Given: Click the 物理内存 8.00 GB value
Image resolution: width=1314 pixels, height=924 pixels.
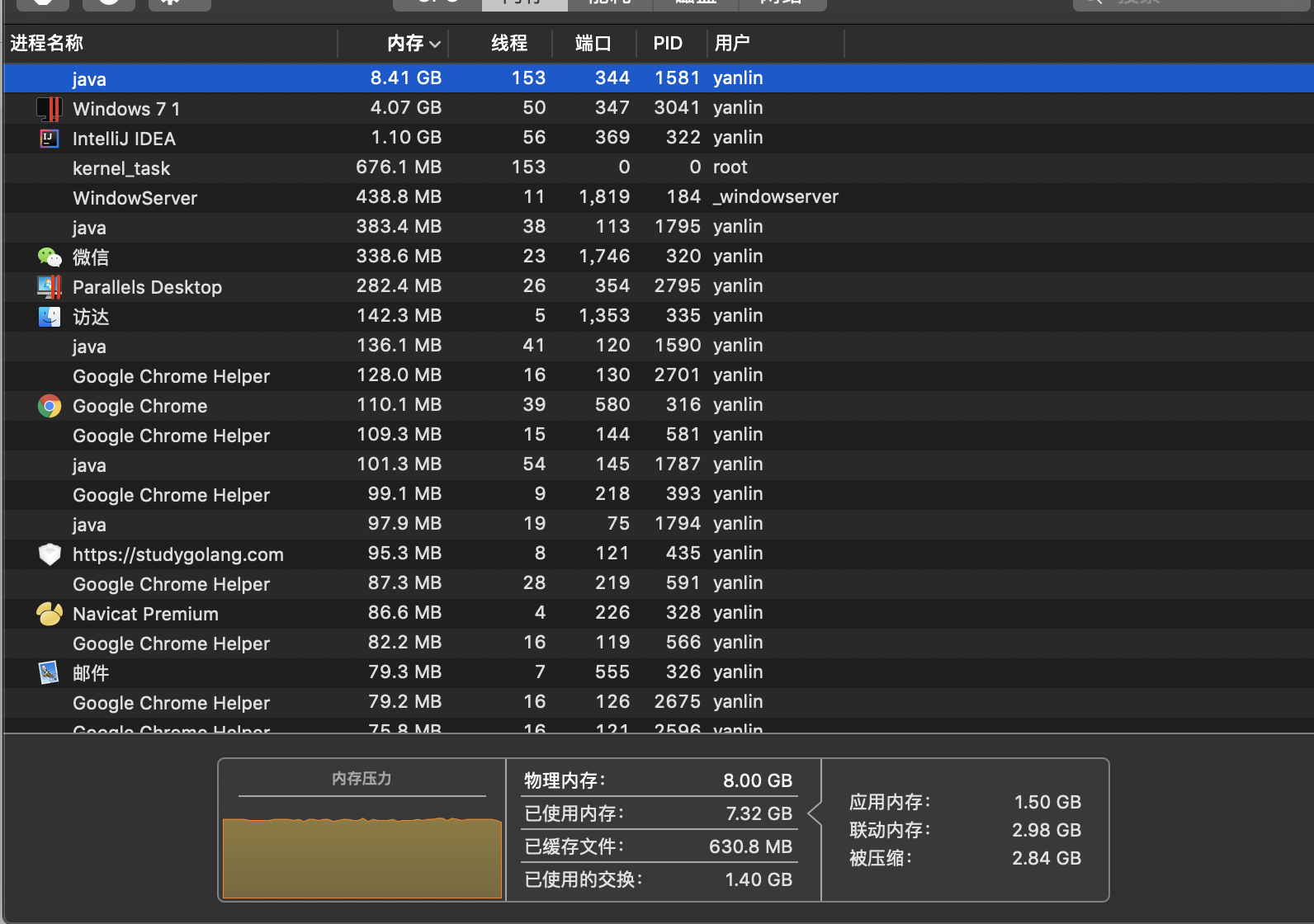Looking at the screenshot, I should pyautogui.click(x=757, y=780).
